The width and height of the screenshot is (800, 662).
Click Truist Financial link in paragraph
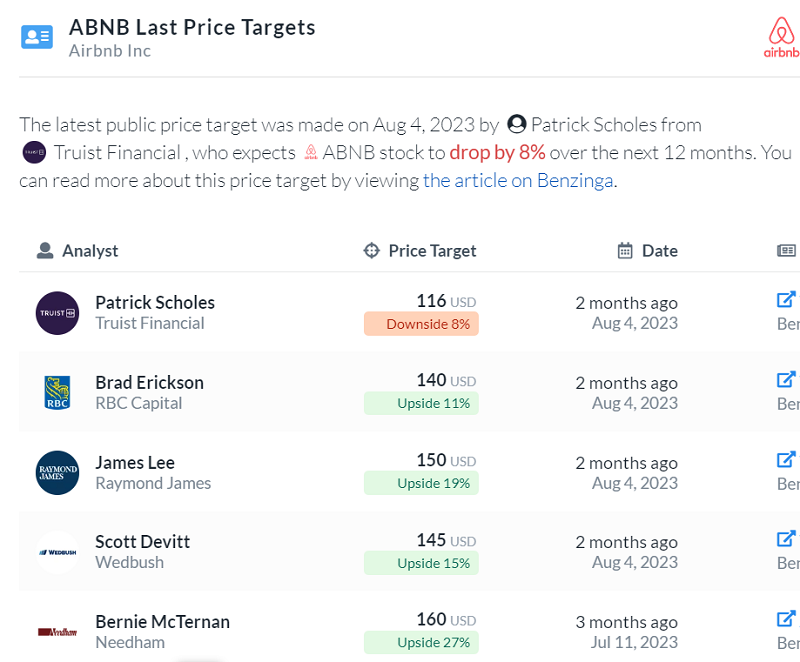click(116, 153)
